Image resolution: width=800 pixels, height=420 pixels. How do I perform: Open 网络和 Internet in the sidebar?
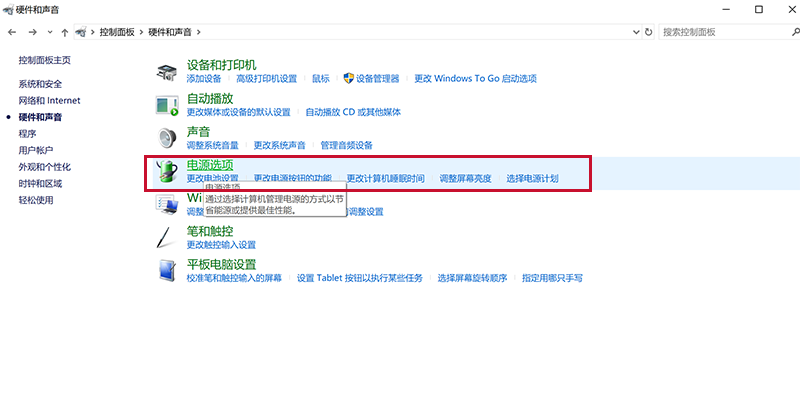[49, 101]
